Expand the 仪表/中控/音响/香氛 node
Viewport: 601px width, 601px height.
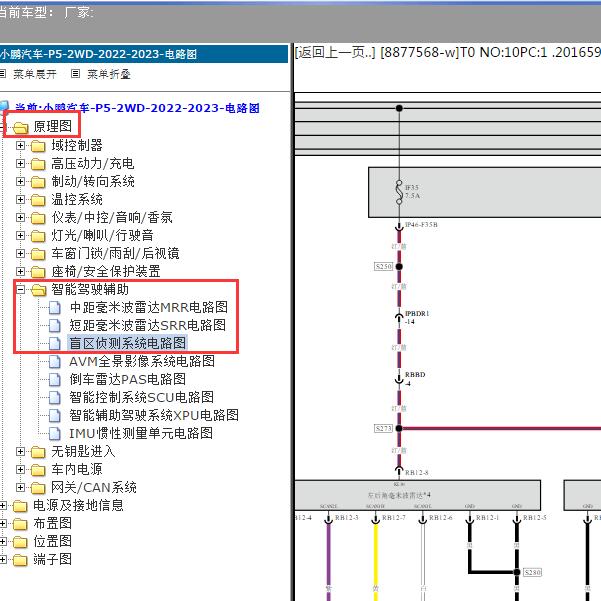point(20,218)
